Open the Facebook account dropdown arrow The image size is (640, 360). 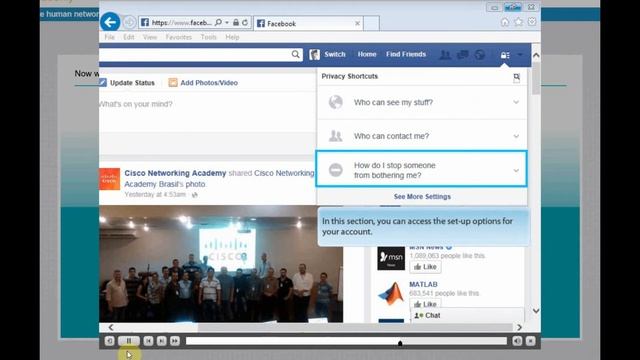520,55
